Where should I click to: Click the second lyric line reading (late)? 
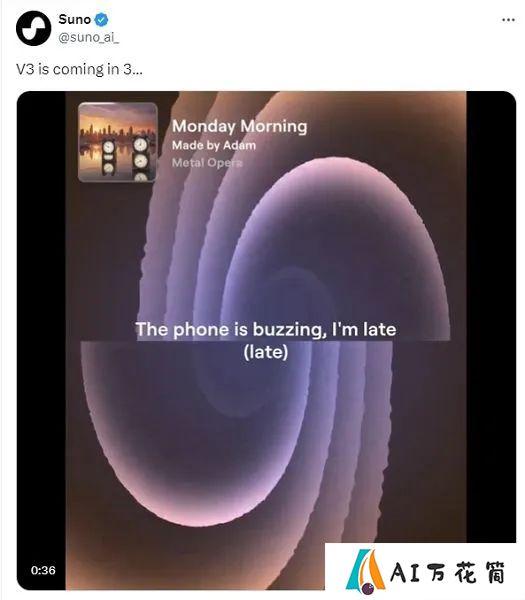[266, 352]
